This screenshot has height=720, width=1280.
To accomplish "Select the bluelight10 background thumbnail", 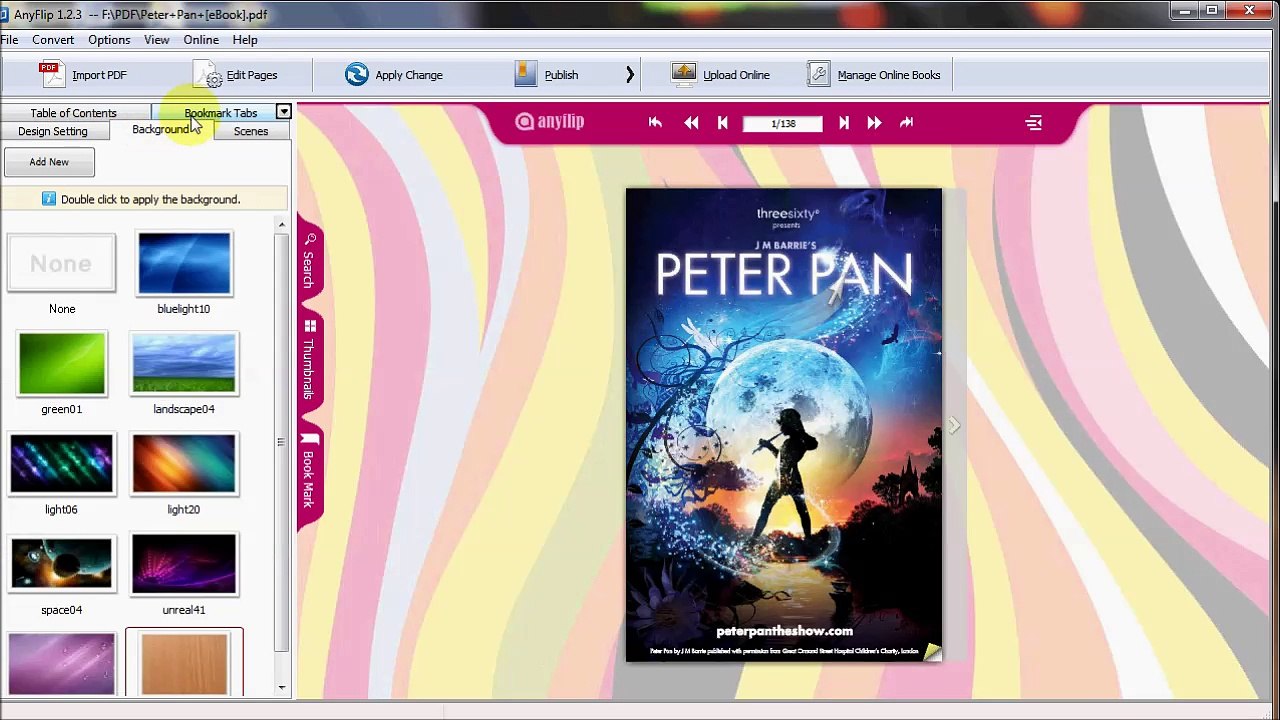I will [x=184, y=263].
